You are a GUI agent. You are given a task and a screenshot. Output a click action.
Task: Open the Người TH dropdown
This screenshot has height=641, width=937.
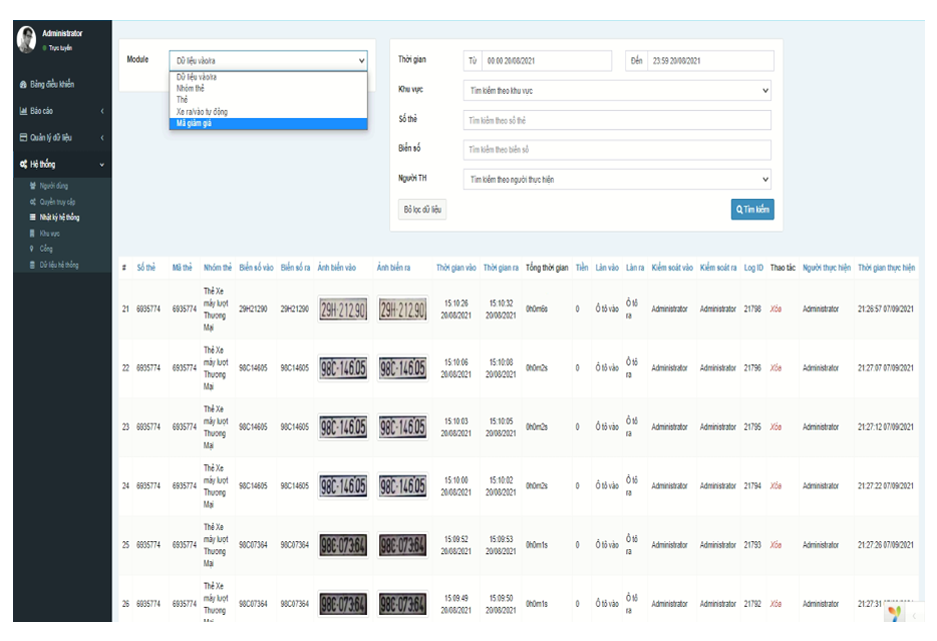point(619,180)
